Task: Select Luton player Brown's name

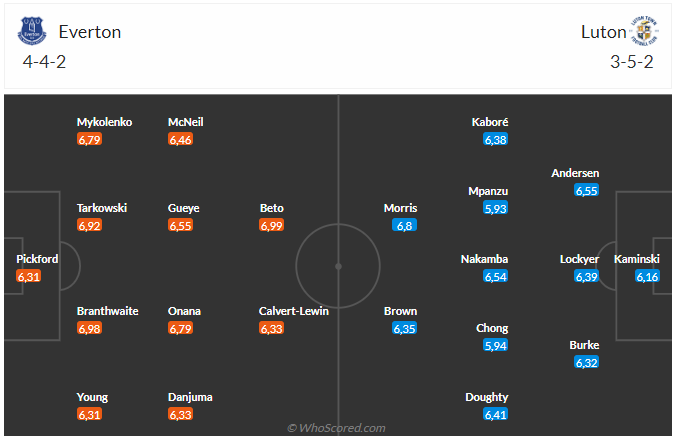Action: pyautogui.click(x=400, y=311)
